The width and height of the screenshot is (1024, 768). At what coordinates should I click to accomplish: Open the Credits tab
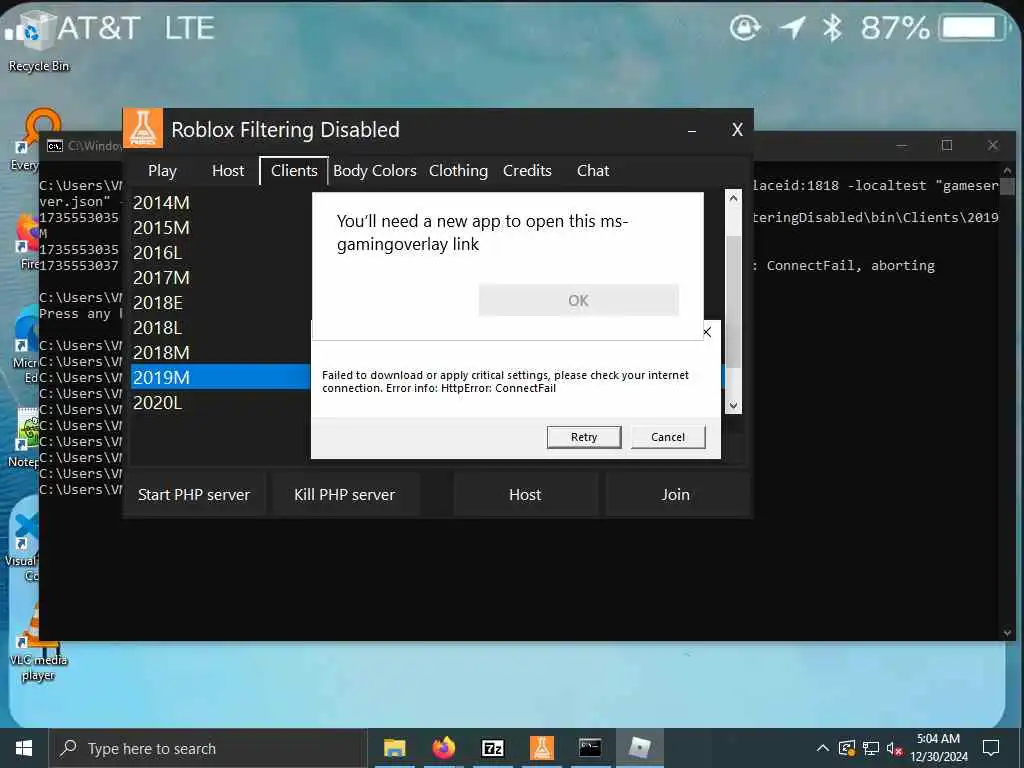(x=527, y=170)
